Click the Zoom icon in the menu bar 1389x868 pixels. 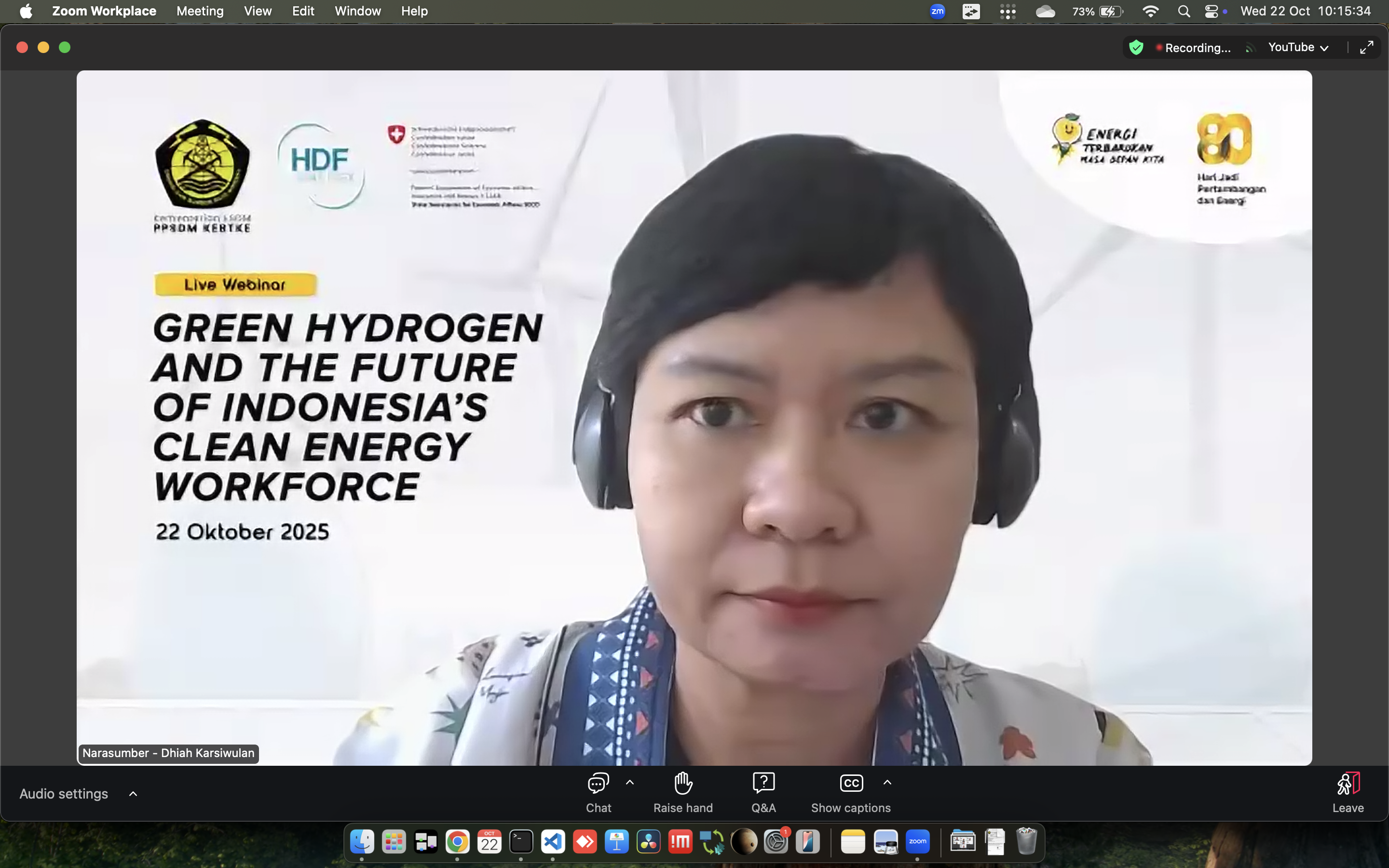pyautogui.click(x=937, y=12)
